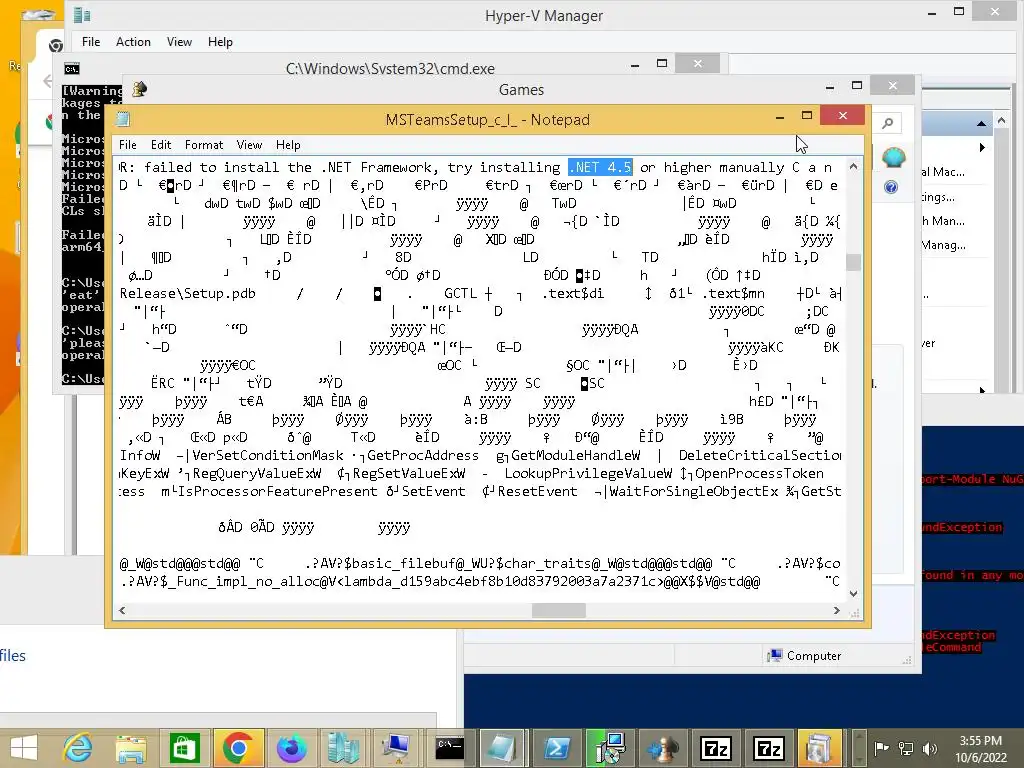Image resolution: width=1024 pixels, height=768 pixels.
Task: Switch to cmd.exe taskbar icon
Action: [x=450, y=748]
